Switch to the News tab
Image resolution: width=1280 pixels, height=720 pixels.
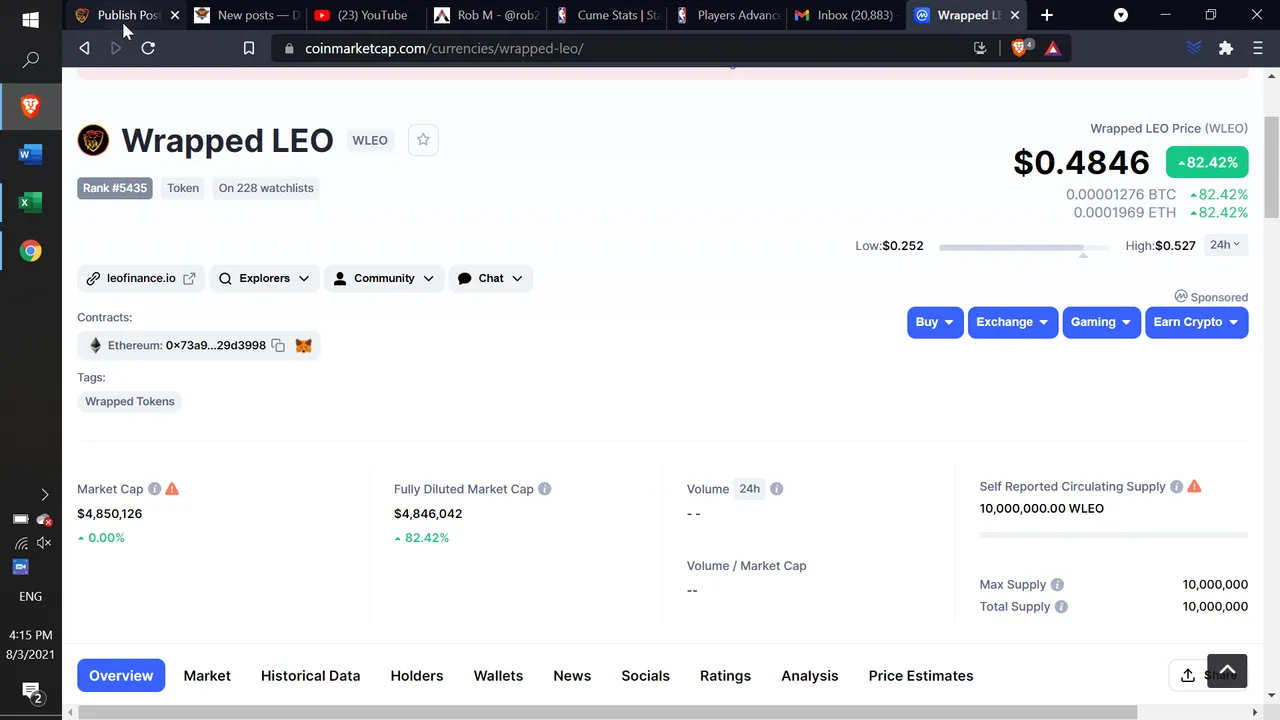point(572,675)
